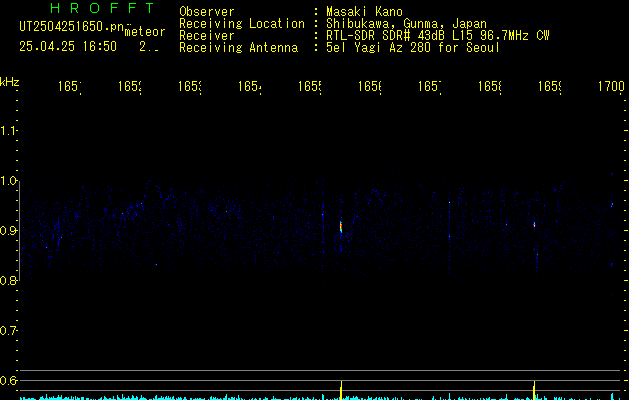Image resolution: width=629 pixels, height=400 pixels.
Task: Click the 0.6 frequency axis label
Action: [x=8, y=380]
